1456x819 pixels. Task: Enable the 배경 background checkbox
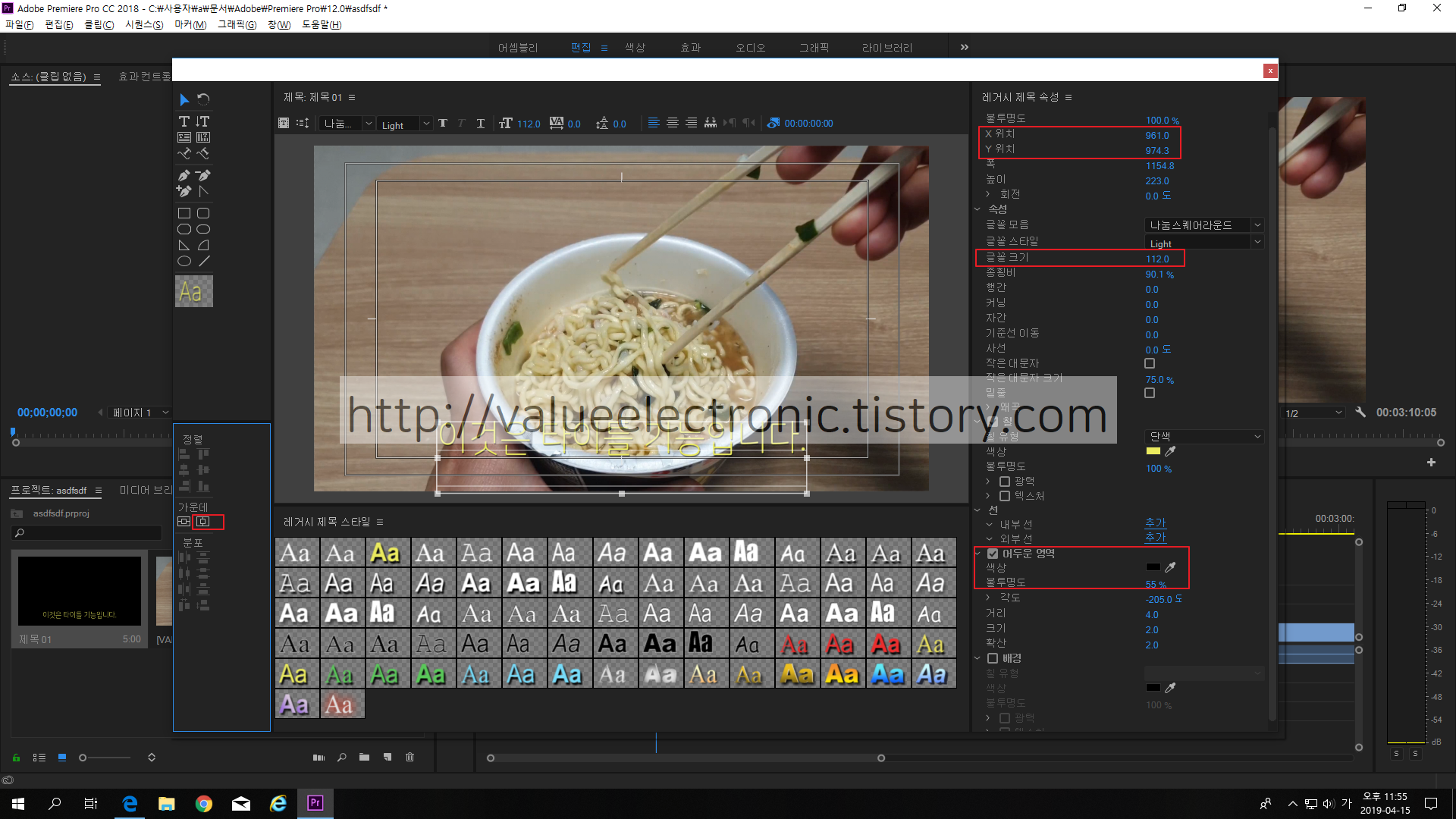coord(993,658)
